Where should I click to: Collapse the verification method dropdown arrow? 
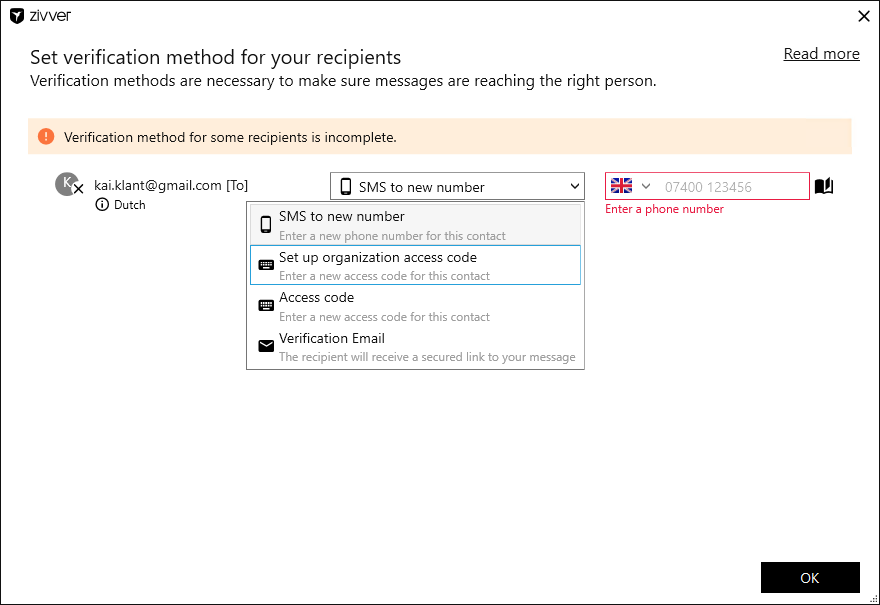(574, 186)
